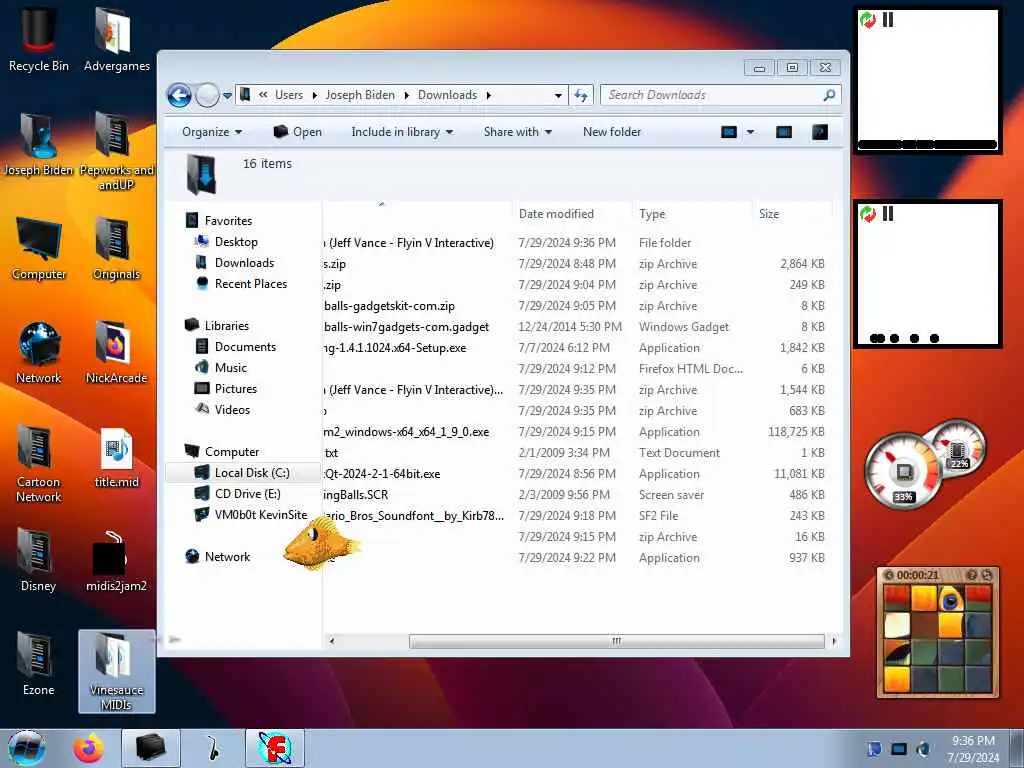Expand the Downloads breadcrumb arrow

click(x=488, y=95)
